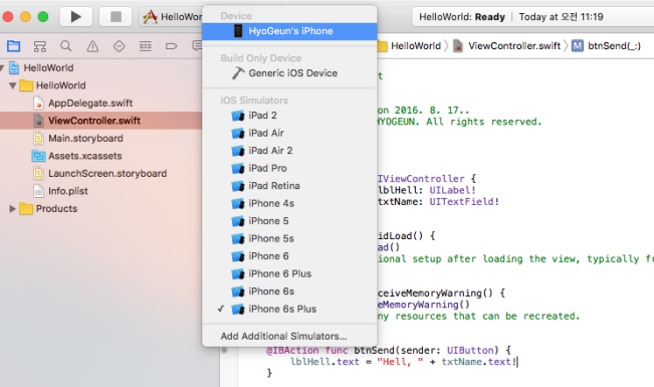Select iPhone 6 simulator
The height and width of the screenshot is (387, 654).
[290, 256]
